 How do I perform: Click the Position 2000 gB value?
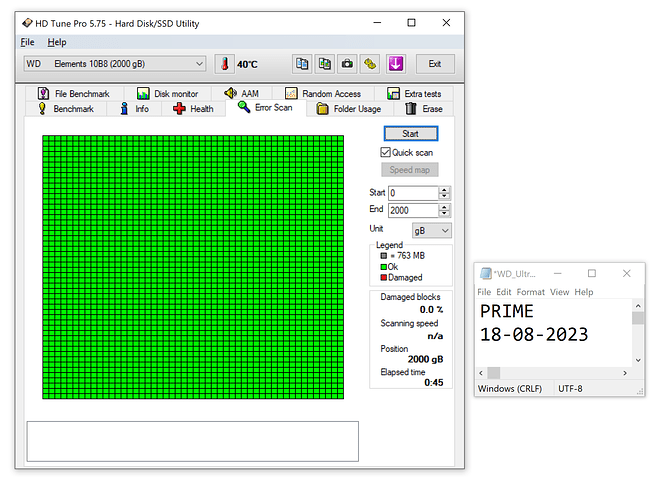pos(425,359)
